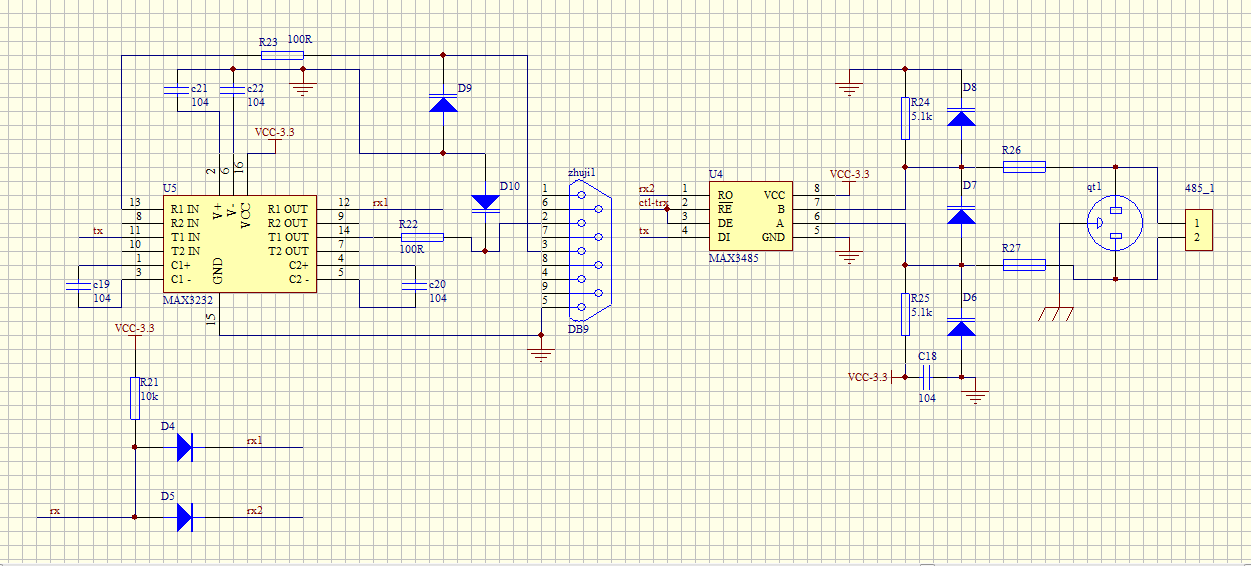Image resolution: width=1251 pixels, height=566 pixels.
Task: Click the 100R value of R23
Action: 299,40
